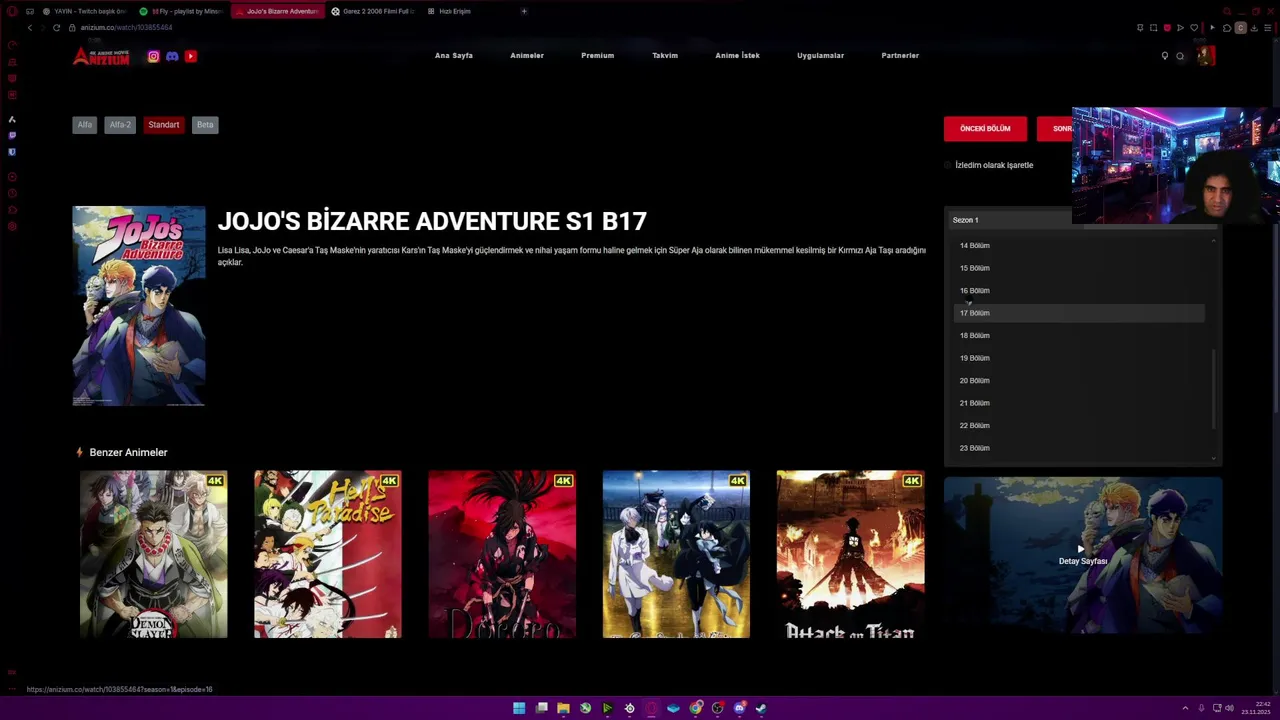This screenshot has height=720, width=1280.
Task: Open the Demon Slayer thumbnail
Action: (x=154, y=554)
